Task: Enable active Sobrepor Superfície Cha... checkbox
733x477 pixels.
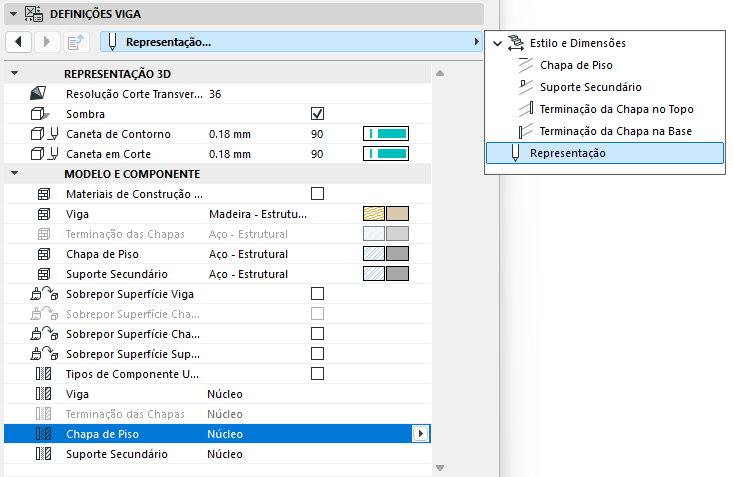Action: (317, 334)
